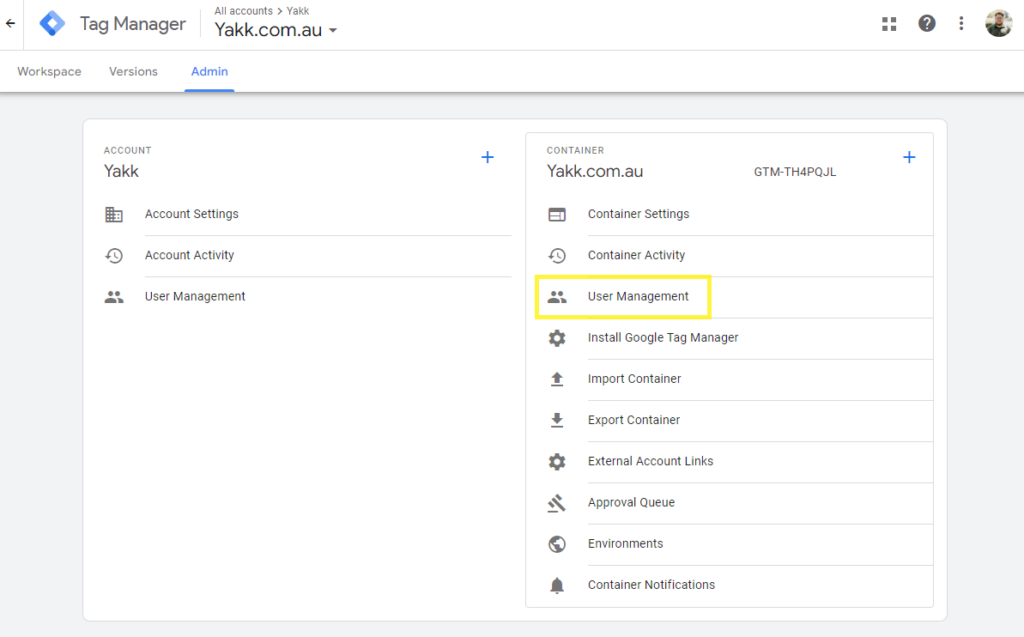Click the All accounts breadcrumb link
Image resolution: width=1024 pixels, height=637 pixels.
click(x=243, y=11)
